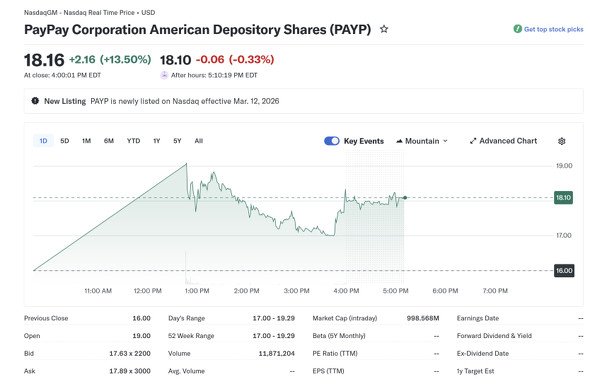Click the expand arrows icon beside Advanced Chart
This screenshot has height=384, width=590.
pyautogui.click(x=473, y=141)
